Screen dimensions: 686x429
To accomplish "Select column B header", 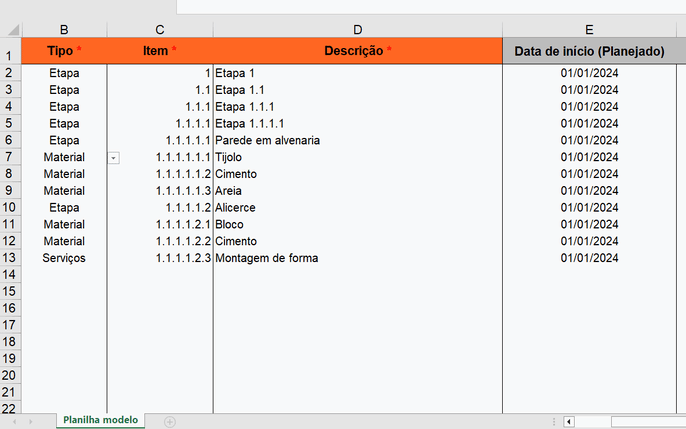I will pos(64,30).
